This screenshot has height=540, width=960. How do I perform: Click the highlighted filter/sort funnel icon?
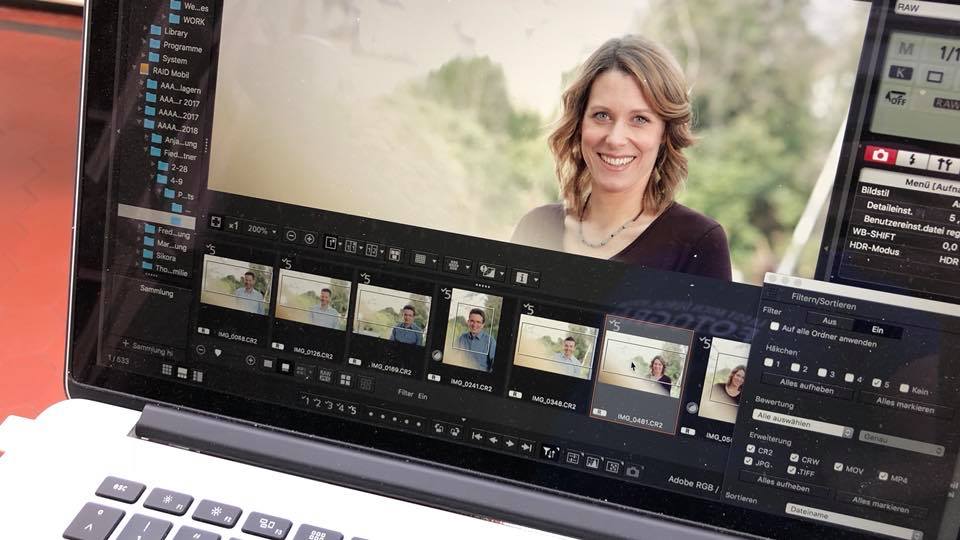tap(550, 453)
